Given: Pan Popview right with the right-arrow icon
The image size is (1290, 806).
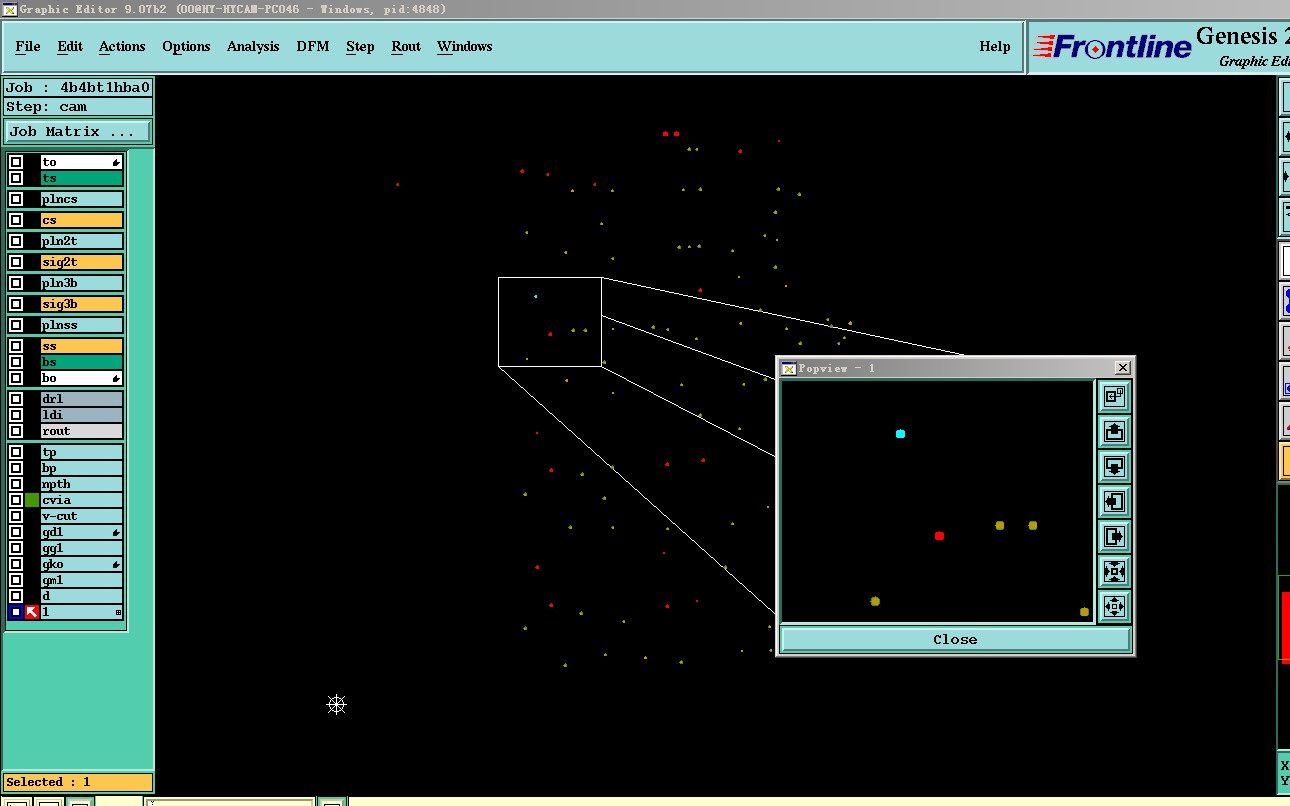Looking at the screenshot, I should click(x=1114, y=537).
